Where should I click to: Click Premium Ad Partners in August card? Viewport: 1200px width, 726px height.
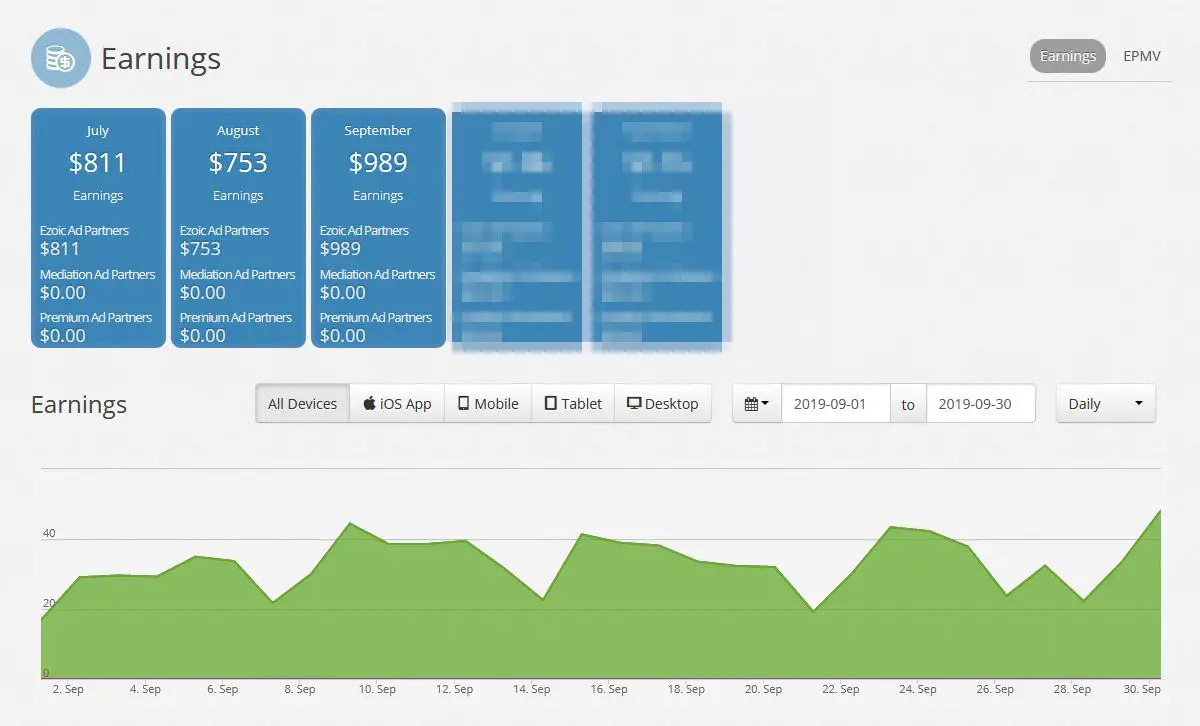(236, 317)
